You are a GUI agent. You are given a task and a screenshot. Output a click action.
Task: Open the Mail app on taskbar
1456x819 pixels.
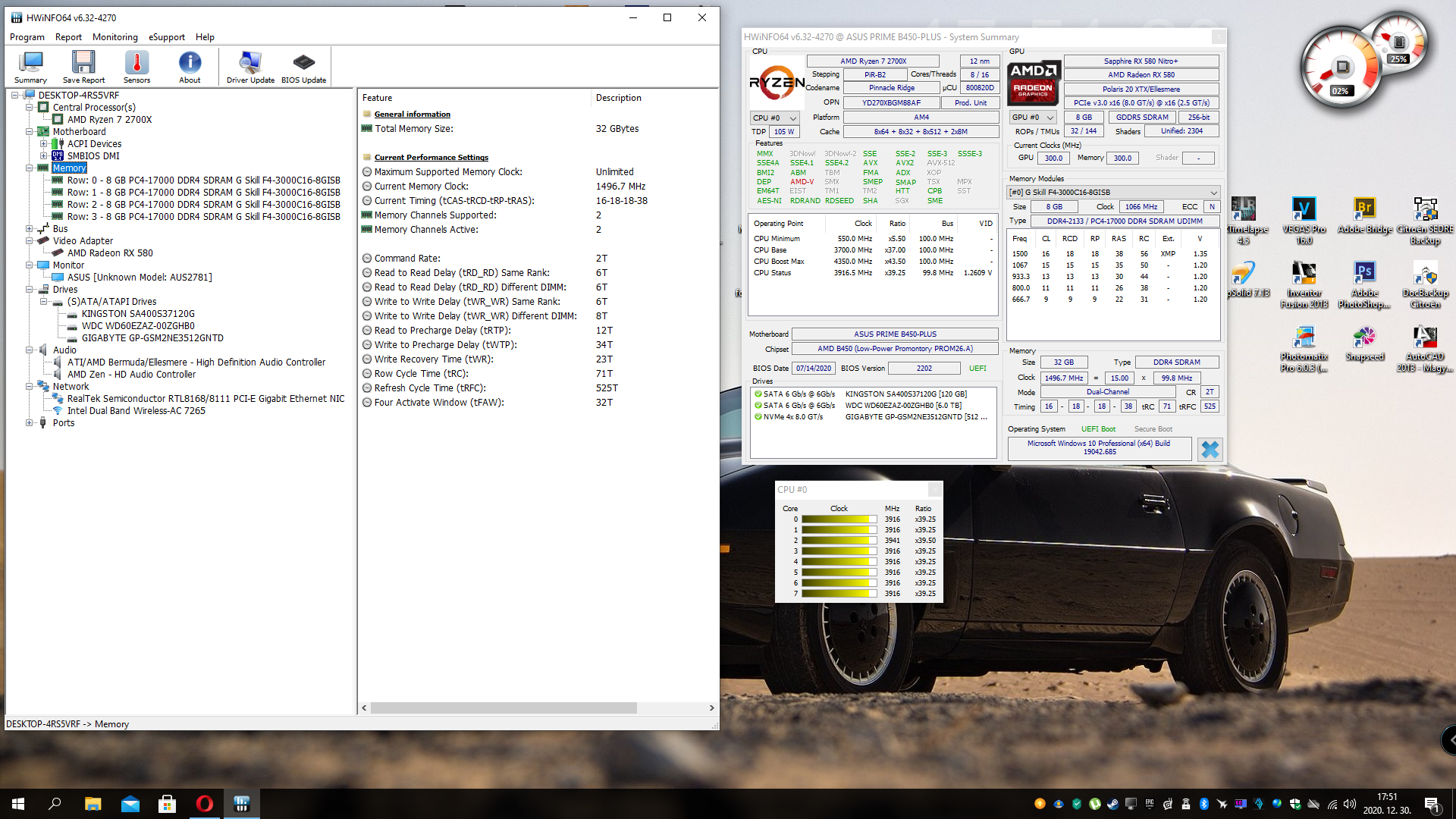130,804
